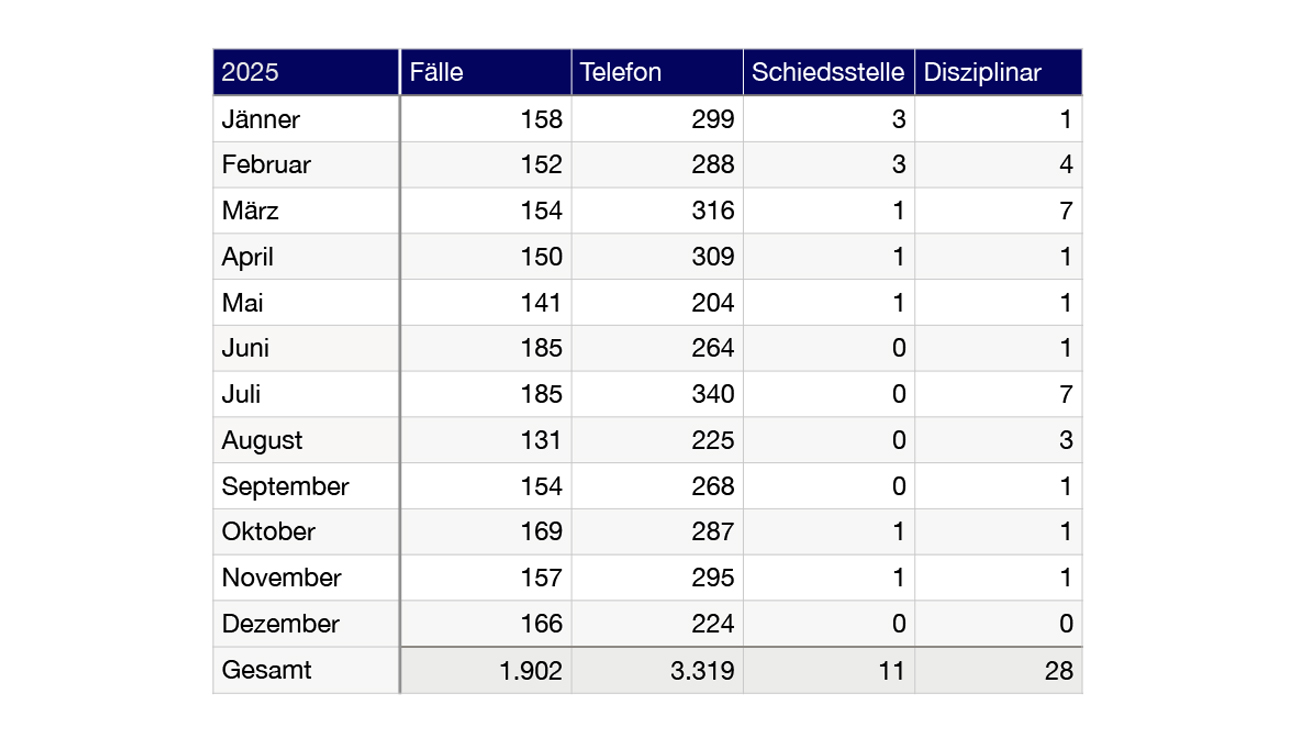The image size is (1300, 750).
Task: Select the "Fälle" column header
Action: 485,72
